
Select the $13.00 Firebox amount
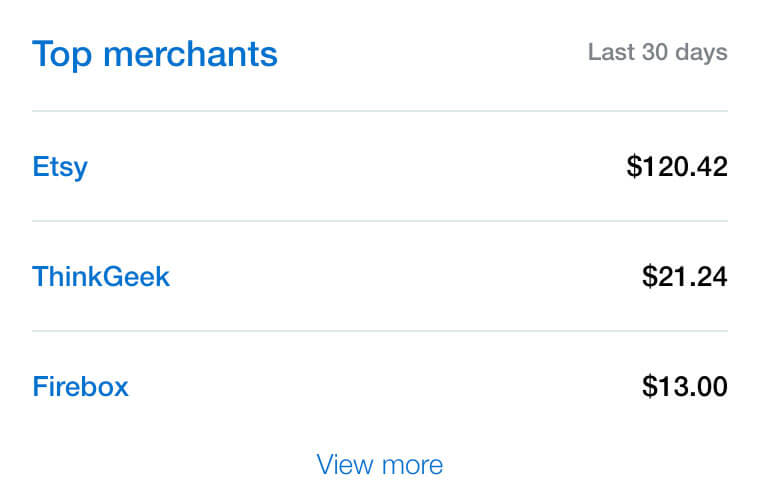pos(685,386)
